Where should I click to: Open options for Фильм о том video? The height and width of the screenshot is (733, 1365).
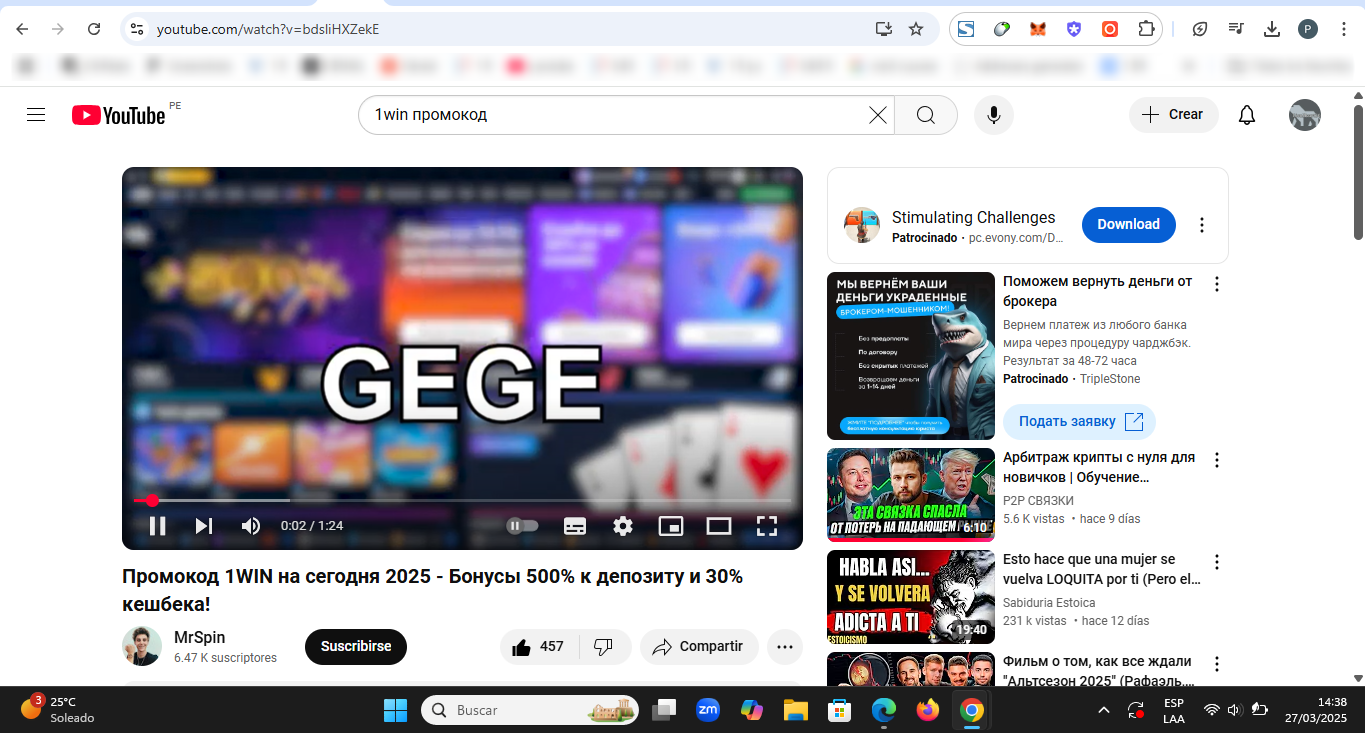(1217, 664)
